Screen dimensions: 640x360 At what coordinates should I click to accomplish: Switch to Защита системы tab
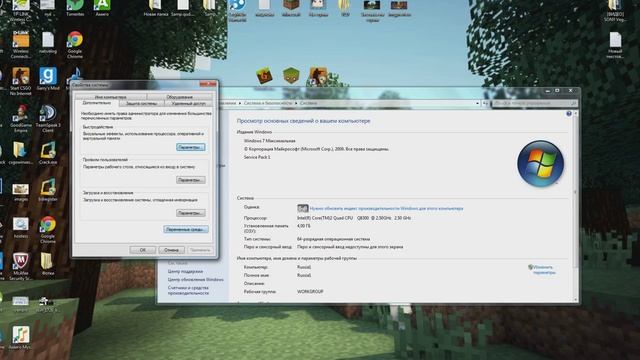pos(141,104)
